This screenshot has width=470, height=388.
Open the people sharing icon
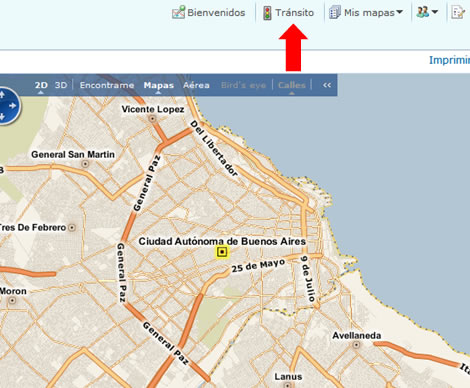422,12
